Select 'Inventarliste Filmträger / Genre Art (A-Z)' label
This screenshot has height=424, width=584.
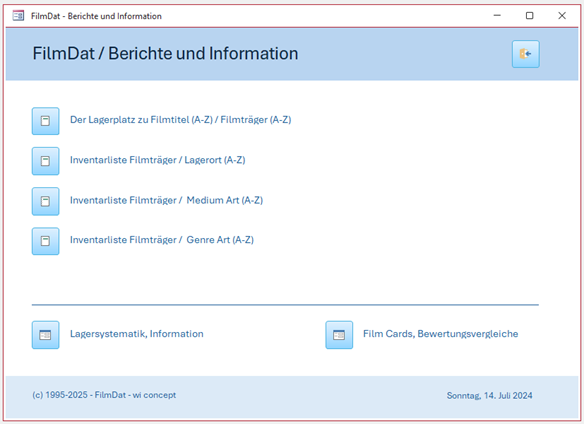coord(162,240)
